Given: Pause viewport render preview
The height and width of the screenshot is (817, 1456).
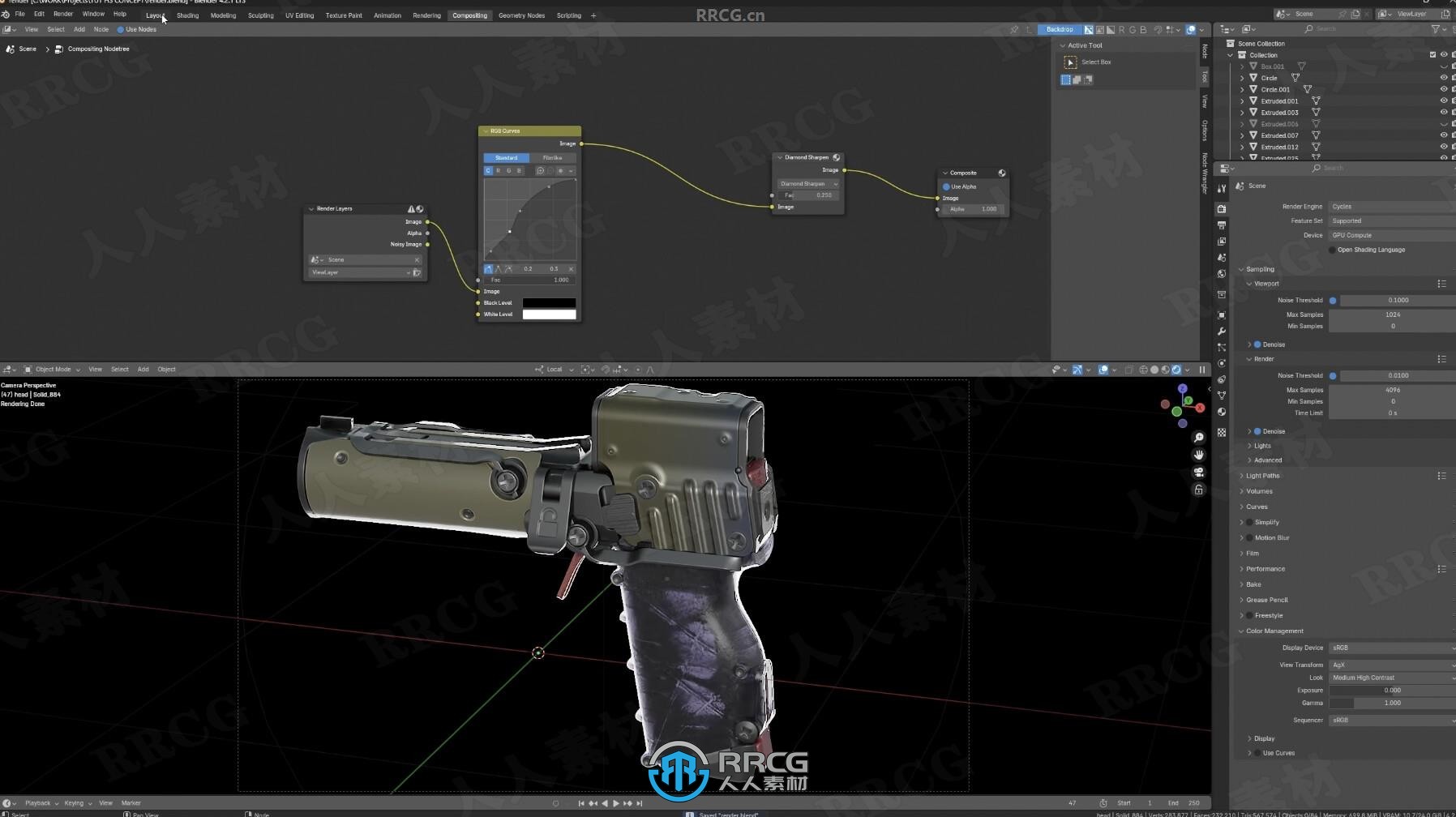Looking at the screenshot, I should click(1202, 370).
